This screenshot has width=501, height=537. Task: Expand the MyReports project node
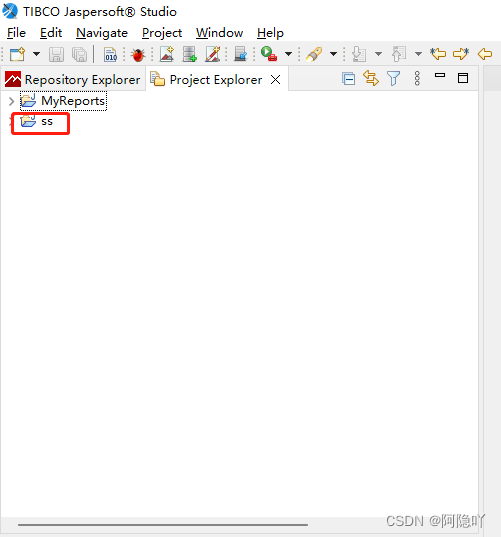point(11,101)
